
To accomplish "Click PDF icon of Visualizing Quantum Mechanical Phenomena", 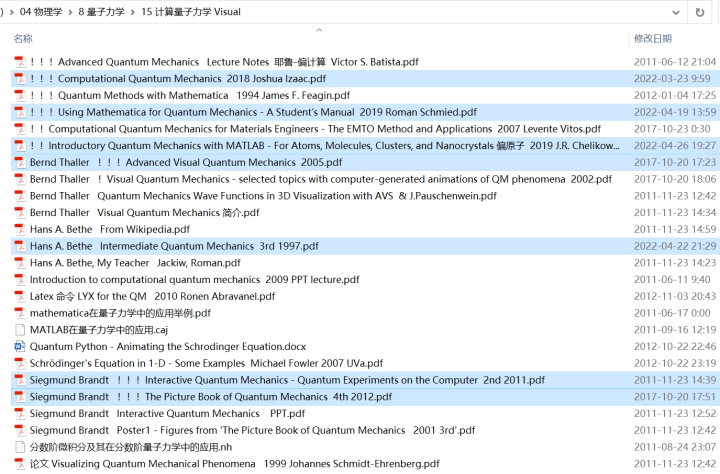I will pos(20,464).
